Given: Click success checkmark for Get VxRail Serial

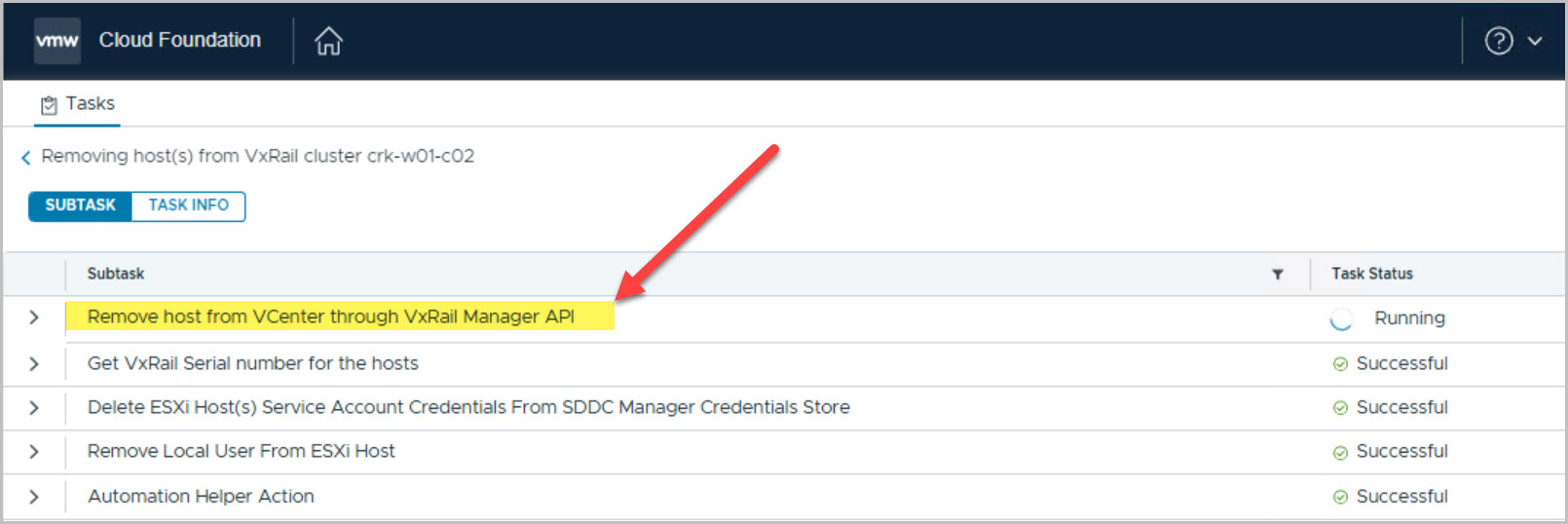Looking at the screenshot, I should [x=1340, y=364].
